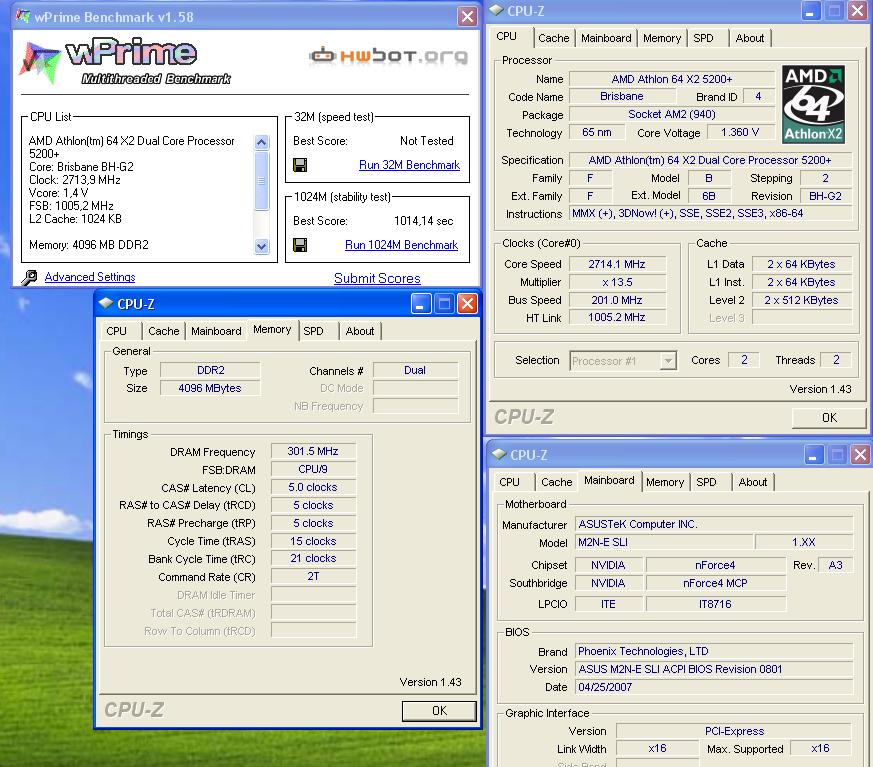Click the save icon under 1024M stability test
This screenshot has width=873, height=767.
(300, 245)
